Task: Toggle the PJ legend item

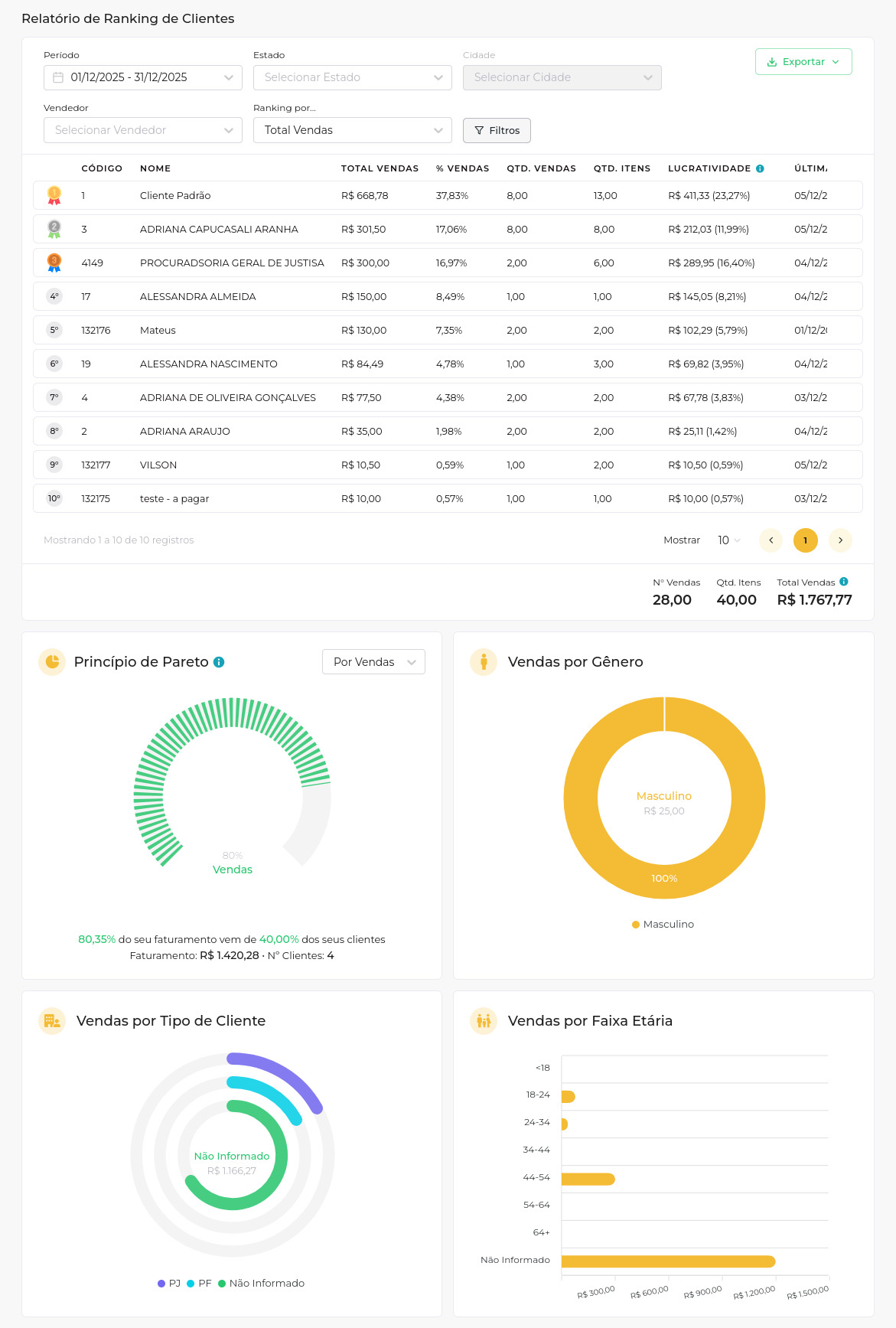Action: pos(169,1283)
